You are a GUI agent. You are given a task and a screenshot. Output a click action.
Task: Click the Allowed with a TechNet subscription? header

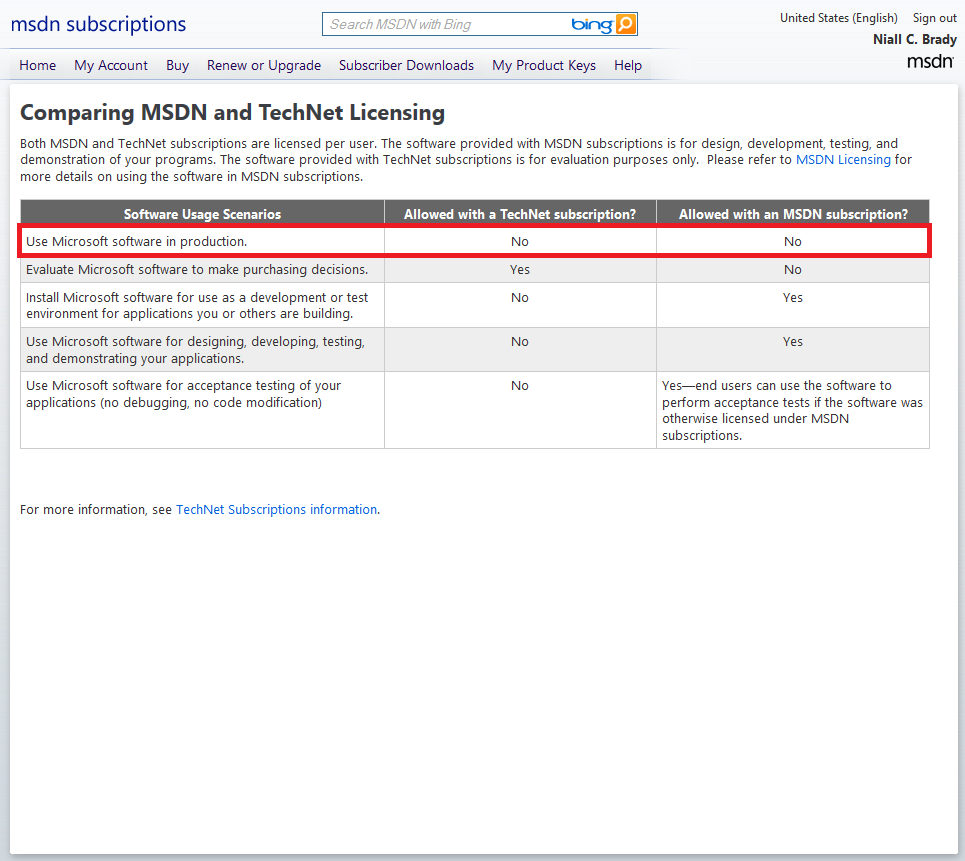coord(520,214)
